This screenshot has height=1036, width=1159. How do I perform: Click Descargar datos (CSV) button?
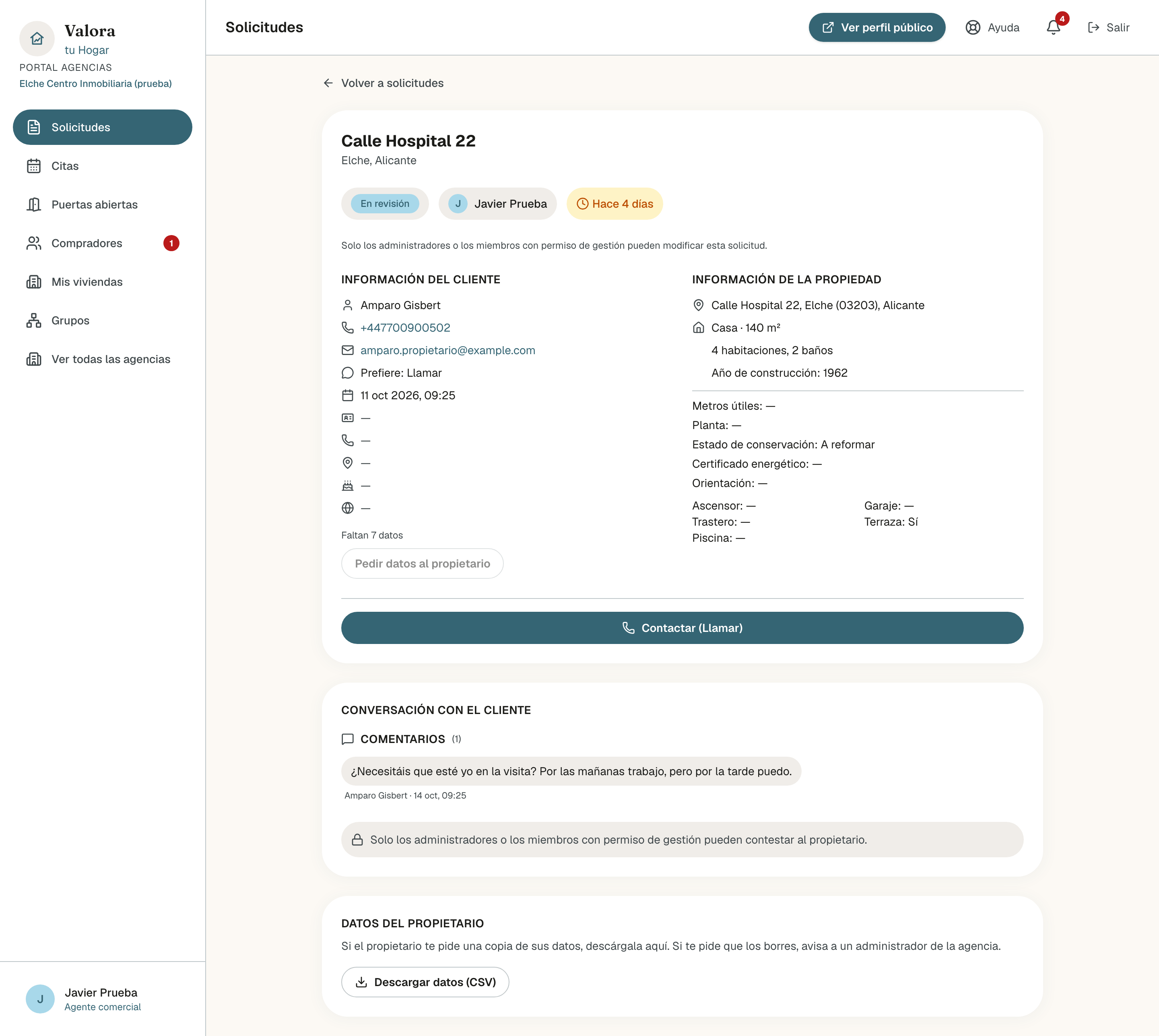(x=425, y=982)
